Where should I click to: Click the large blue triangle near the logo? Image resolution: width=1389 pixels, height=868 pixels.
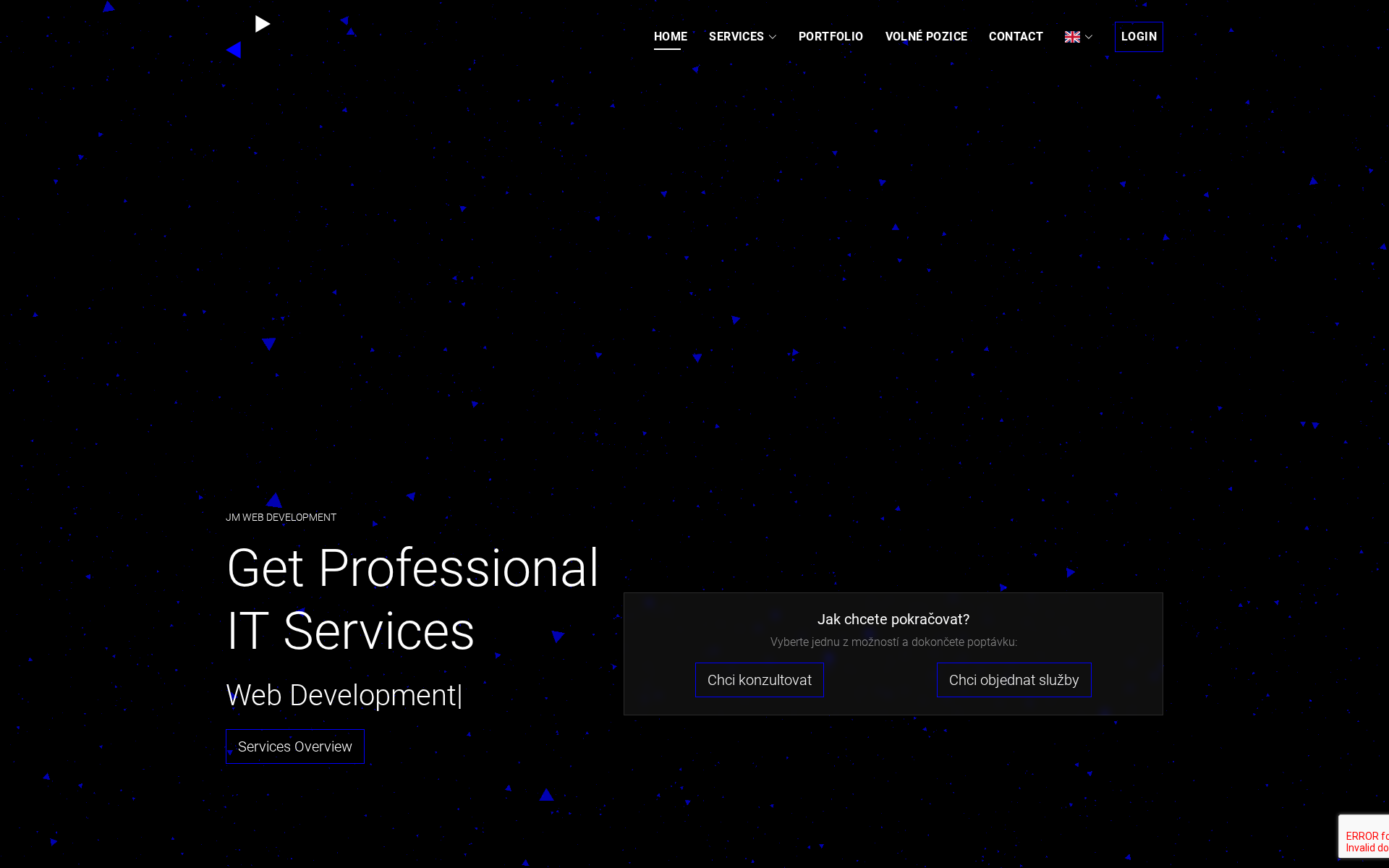pos(233,51)
